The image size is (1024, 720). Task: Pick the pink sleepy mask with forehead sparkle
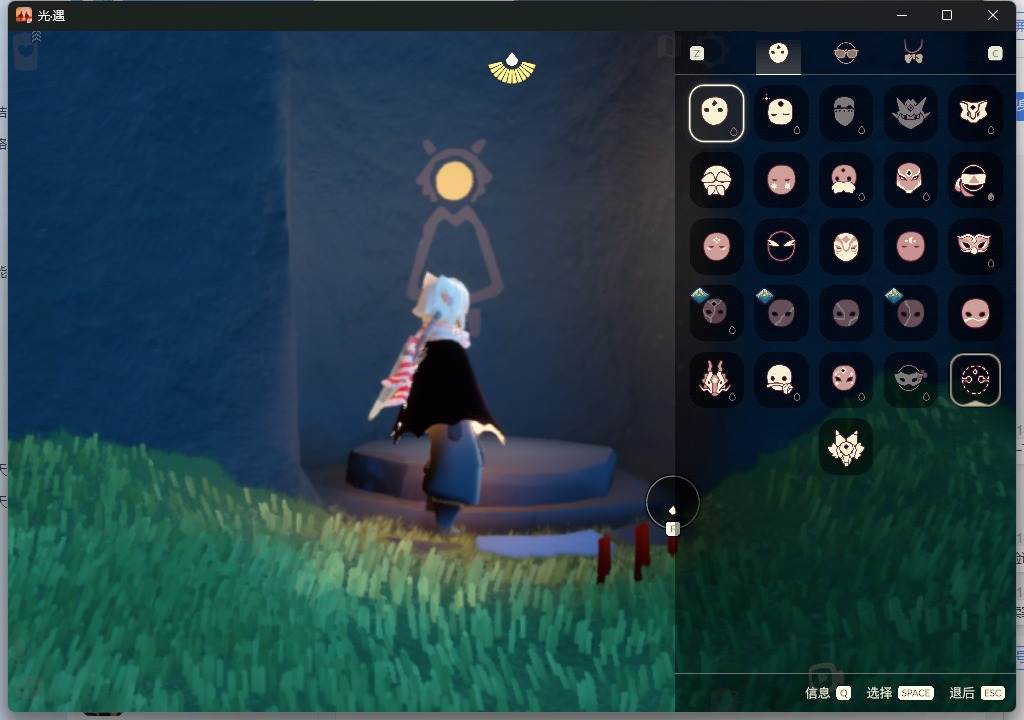[716, 246]
